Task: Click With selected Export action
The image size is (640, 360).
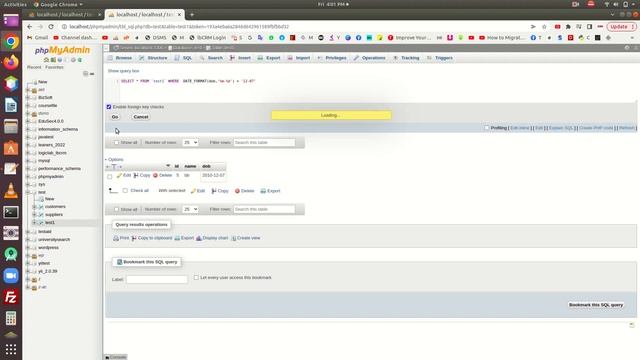Action: (x=270, y=191)
